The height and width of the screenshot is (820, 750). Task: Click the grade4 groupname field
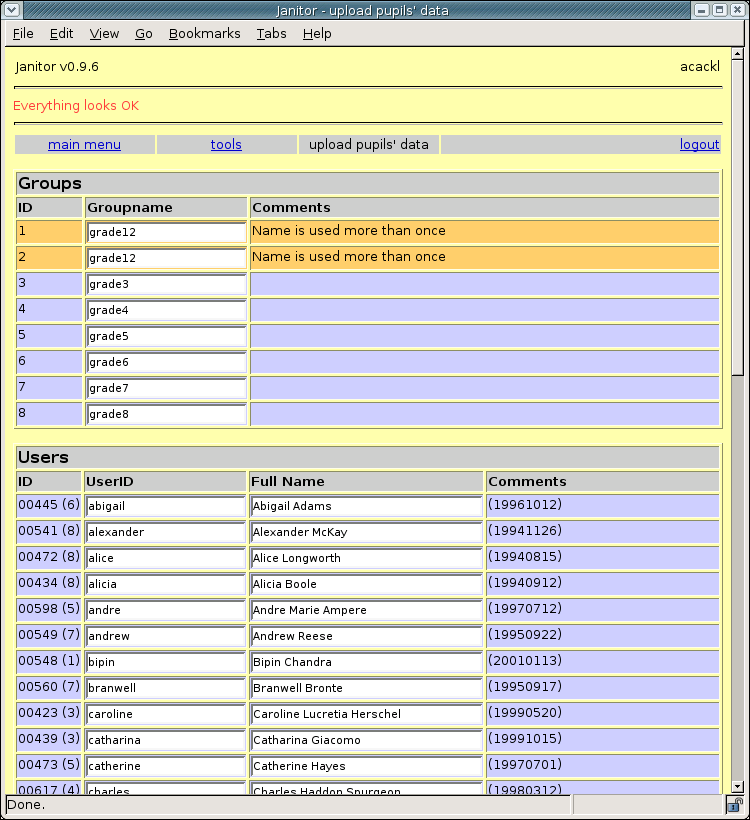pyautogui.click(x=166, y=310)
